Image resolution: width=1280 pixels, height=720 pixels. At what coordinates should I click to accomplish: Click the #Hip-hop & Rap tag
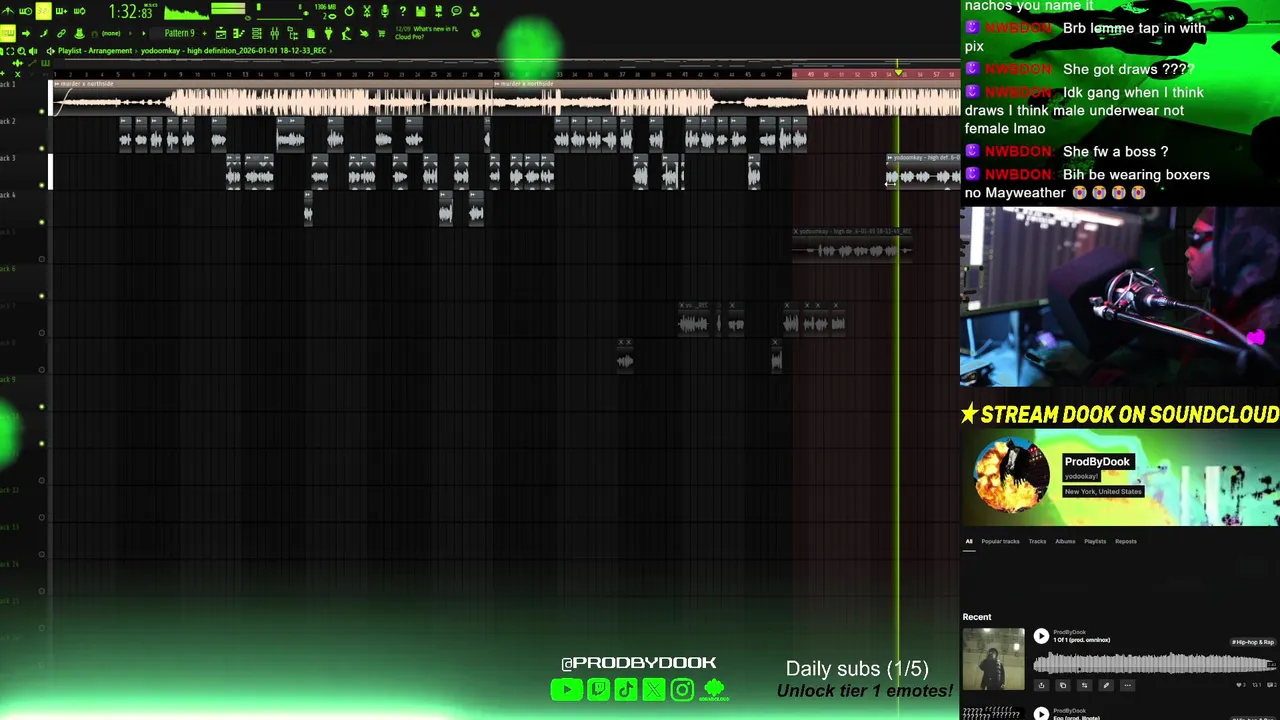1253,642
